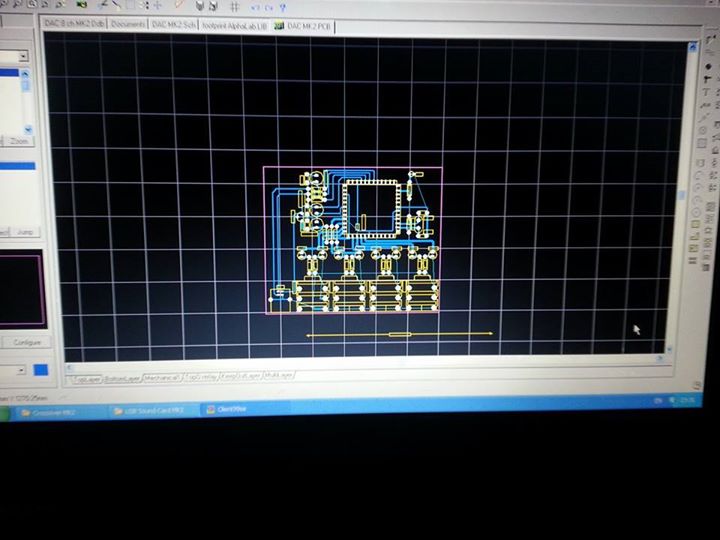Open USB Sound Card MK2 taskbar item
Image resolution: width=720 pixels, height=540 pixels.
click(x=154, y=411)
